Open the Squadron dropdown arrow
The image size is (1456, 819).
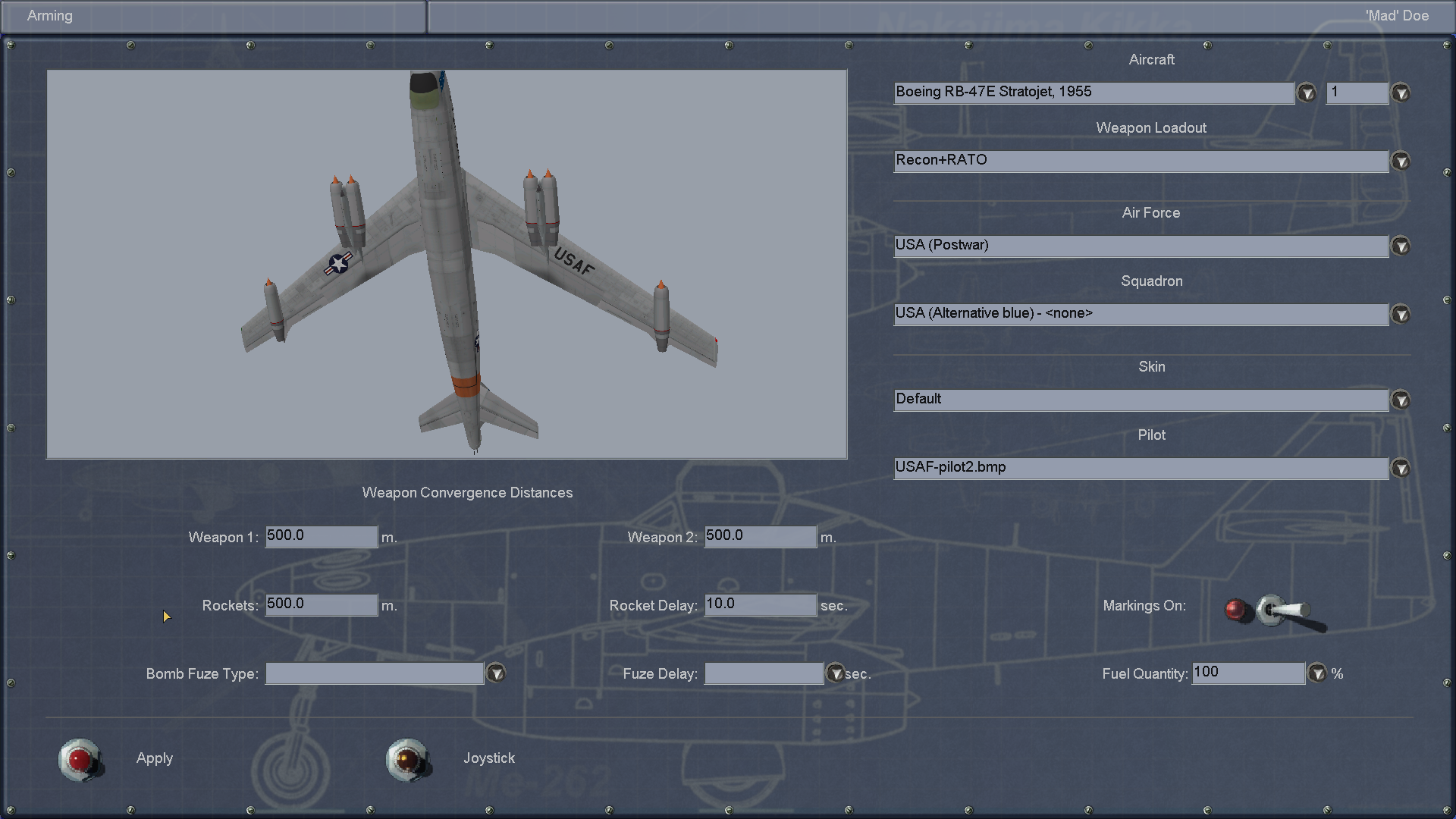pyautogui.click(x=1400, y=315)
